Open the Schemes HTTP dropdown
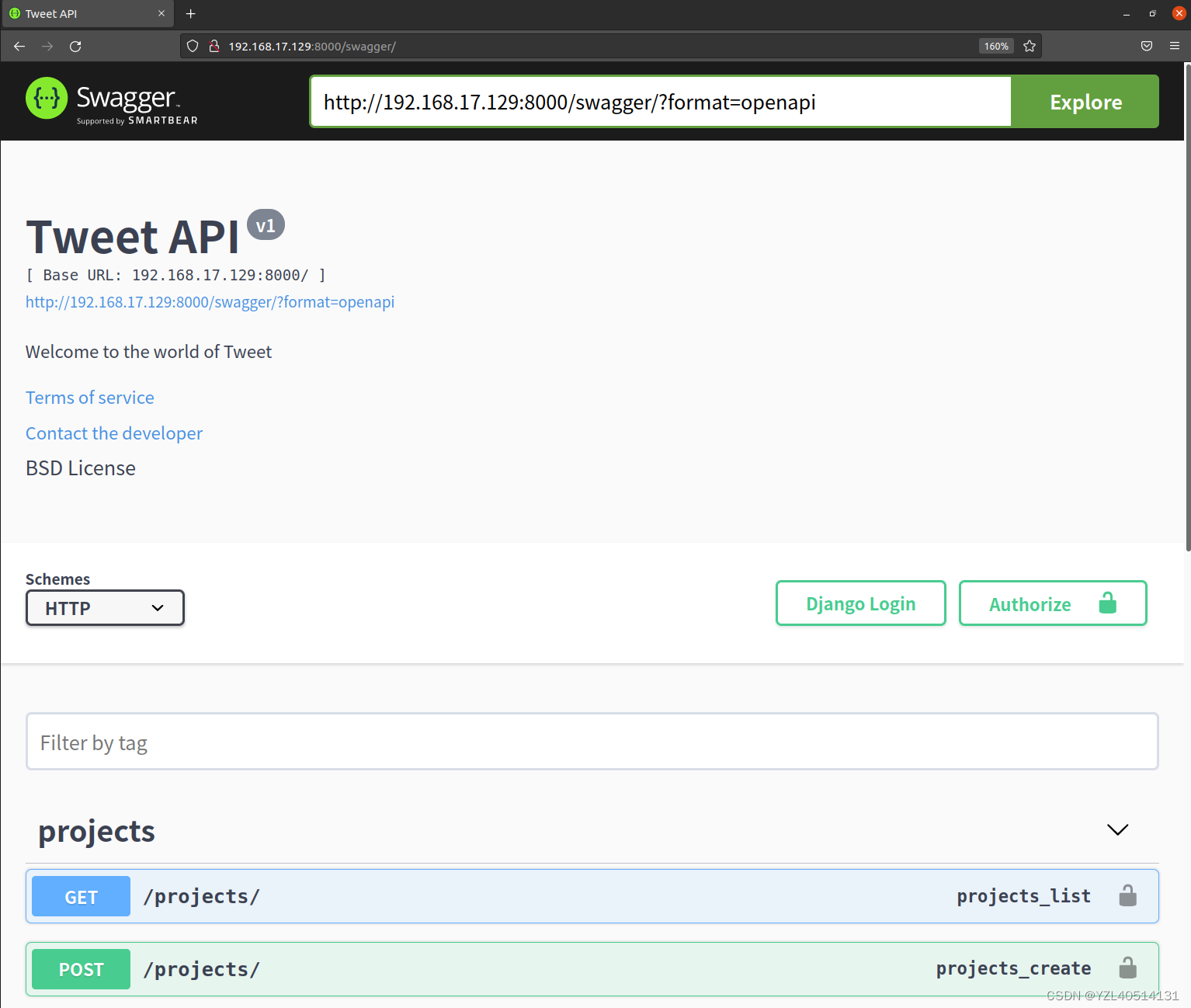 pyautogui.click(x=105, y=608)
